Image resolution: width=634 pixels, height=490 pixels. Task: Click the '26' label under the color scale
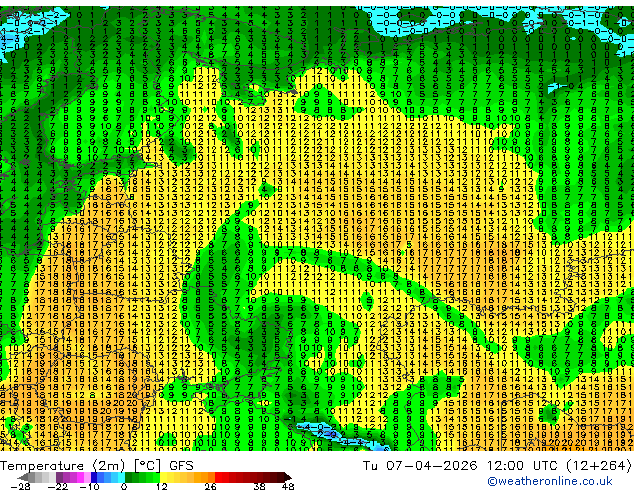click(210, 486)
